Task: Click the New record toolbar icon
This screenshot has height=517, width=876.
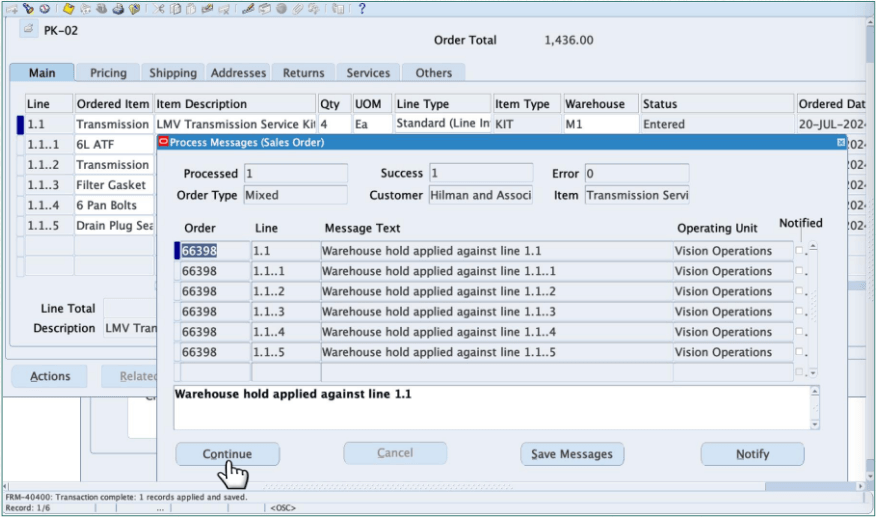Action: pos(11,9)
